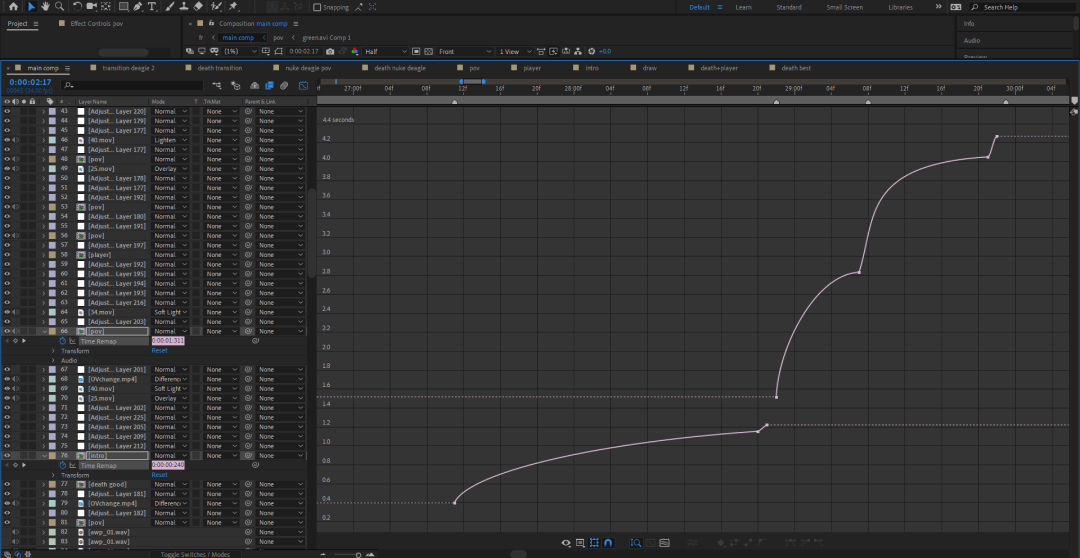Select the Pen tool
Viewport: 1080px width, 558px height.
138,7
